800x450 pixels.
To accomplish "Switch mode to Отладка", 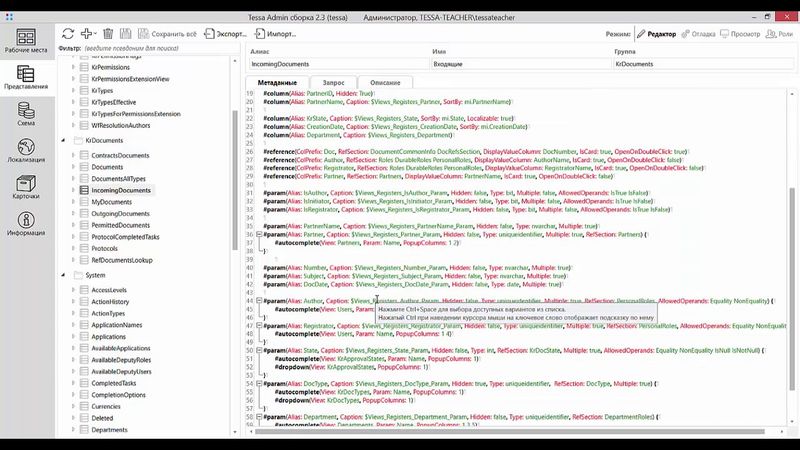I will click(x=699, y=33).
